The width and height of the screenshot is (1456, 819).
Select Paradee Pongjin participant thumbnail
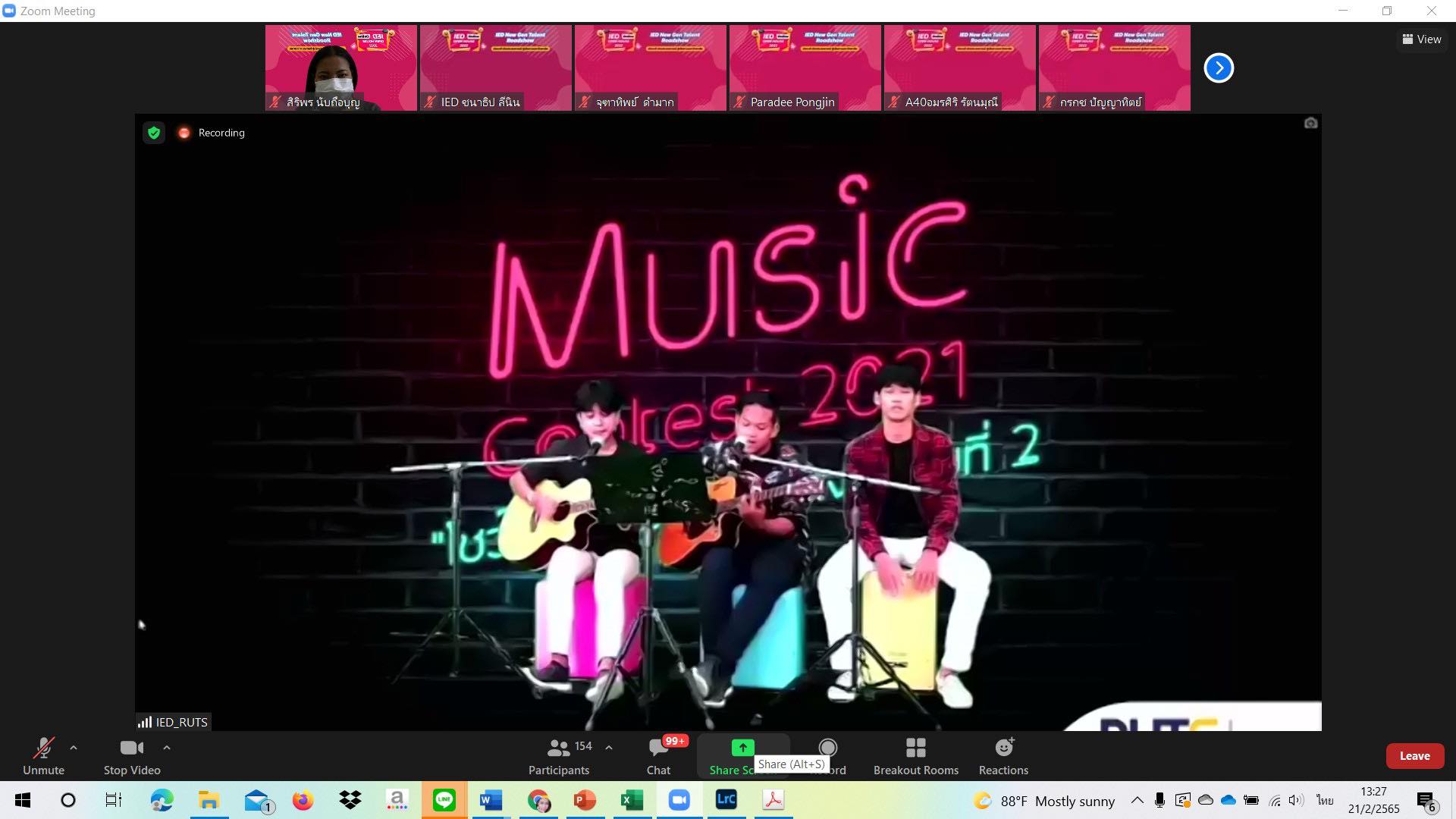805,68
